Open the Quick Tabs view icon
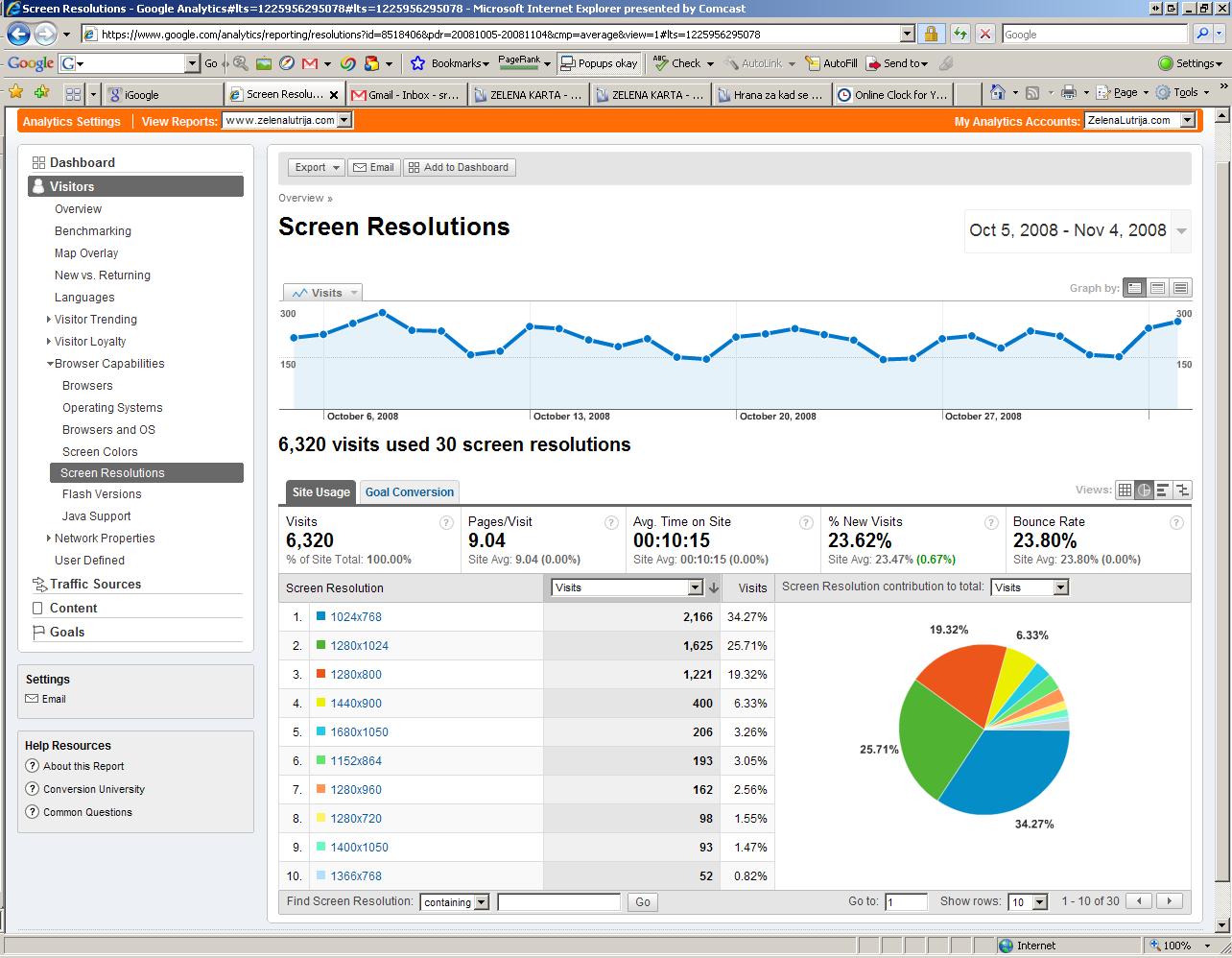The height and width of the screenshot is (958, 1232). [73, 94]
